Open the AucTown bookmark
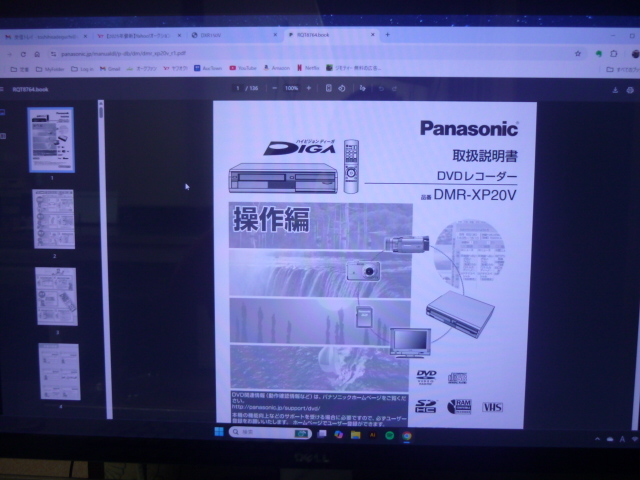Screen dimensions: 640x480 pos(208,68)
